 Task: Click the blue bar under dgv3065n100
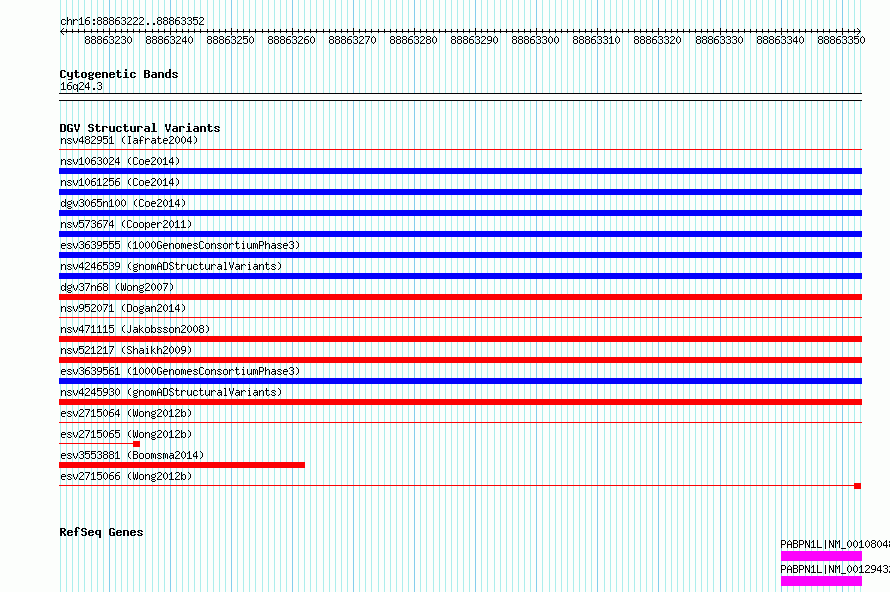(460, 213)
